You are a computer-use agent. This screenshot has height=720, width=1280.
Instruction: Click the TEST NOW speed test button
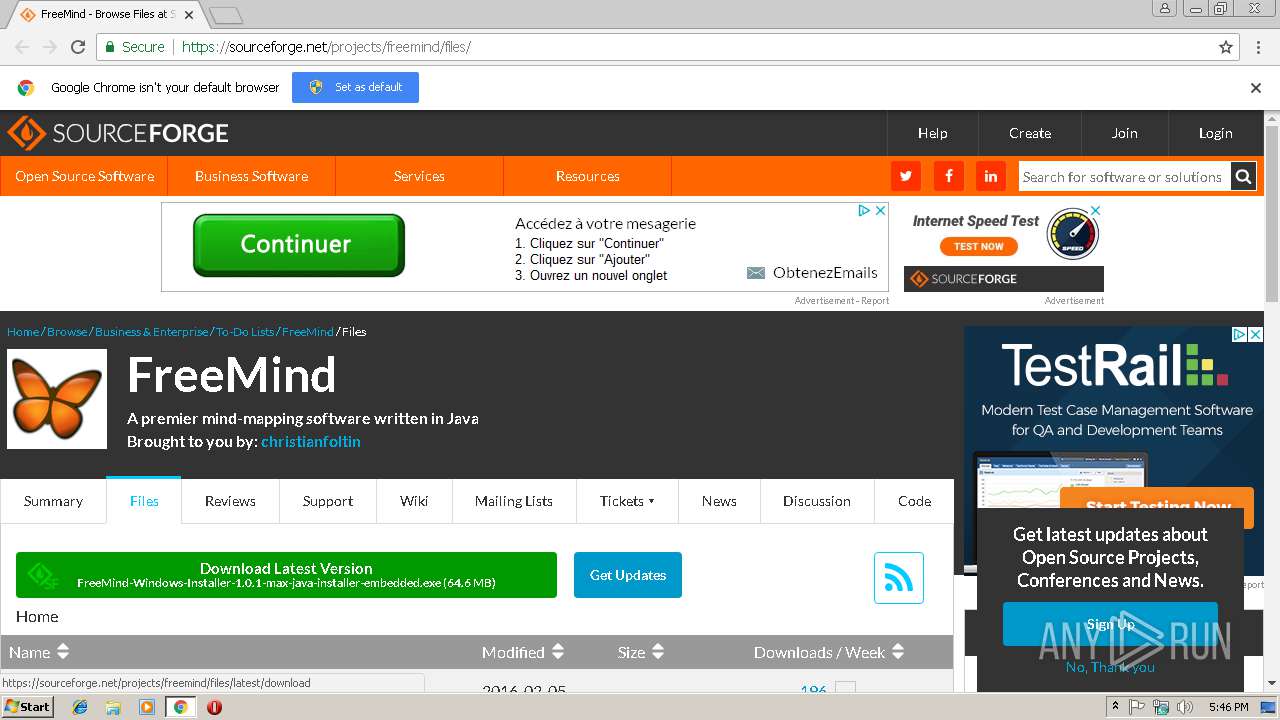[978, 246]
